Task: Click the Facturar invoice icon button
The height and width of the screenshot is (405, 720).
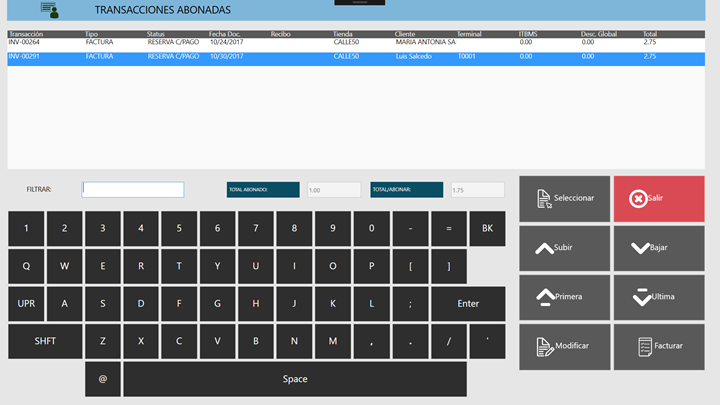Action: (x=658, y=346)
